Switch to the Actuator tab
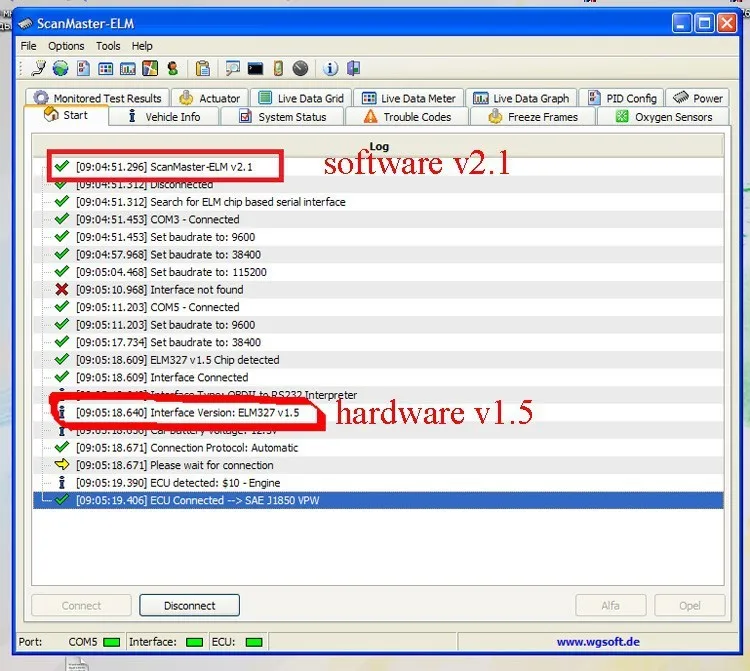Viewport: 750px width, 671px height. point(210,98)
